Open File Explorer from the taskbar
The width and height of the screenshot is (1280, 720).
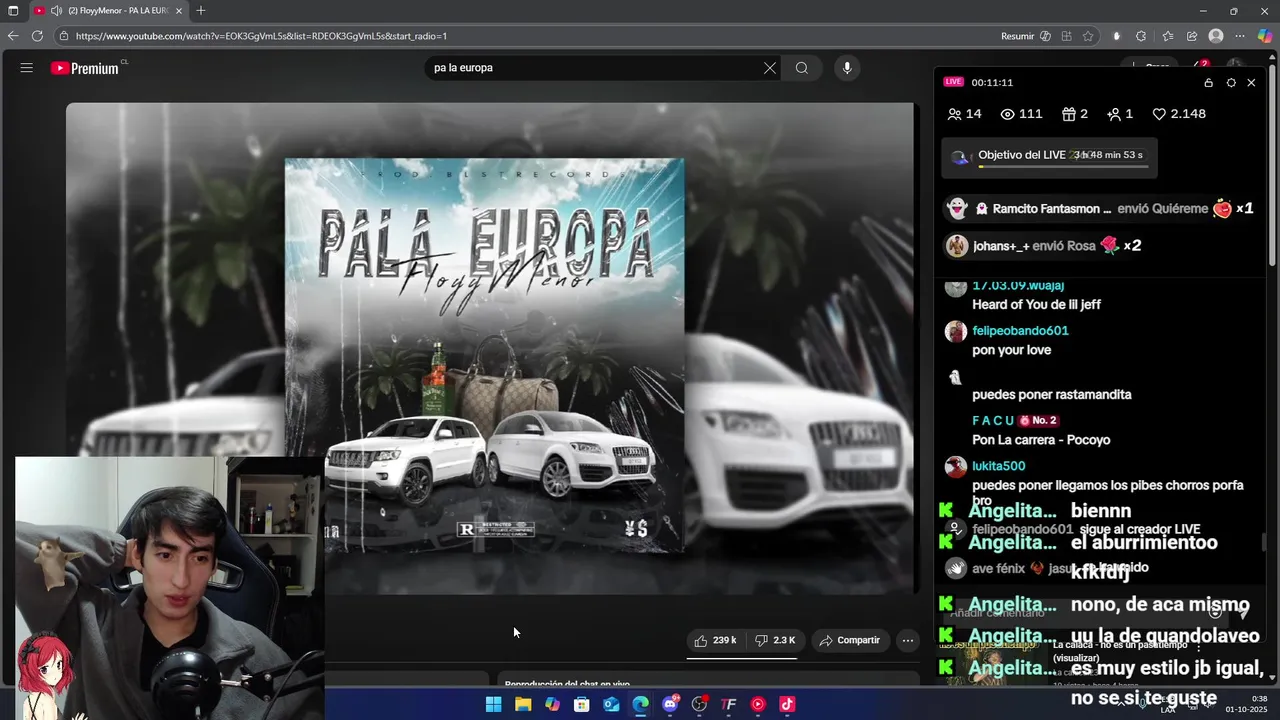pos(523,704)
